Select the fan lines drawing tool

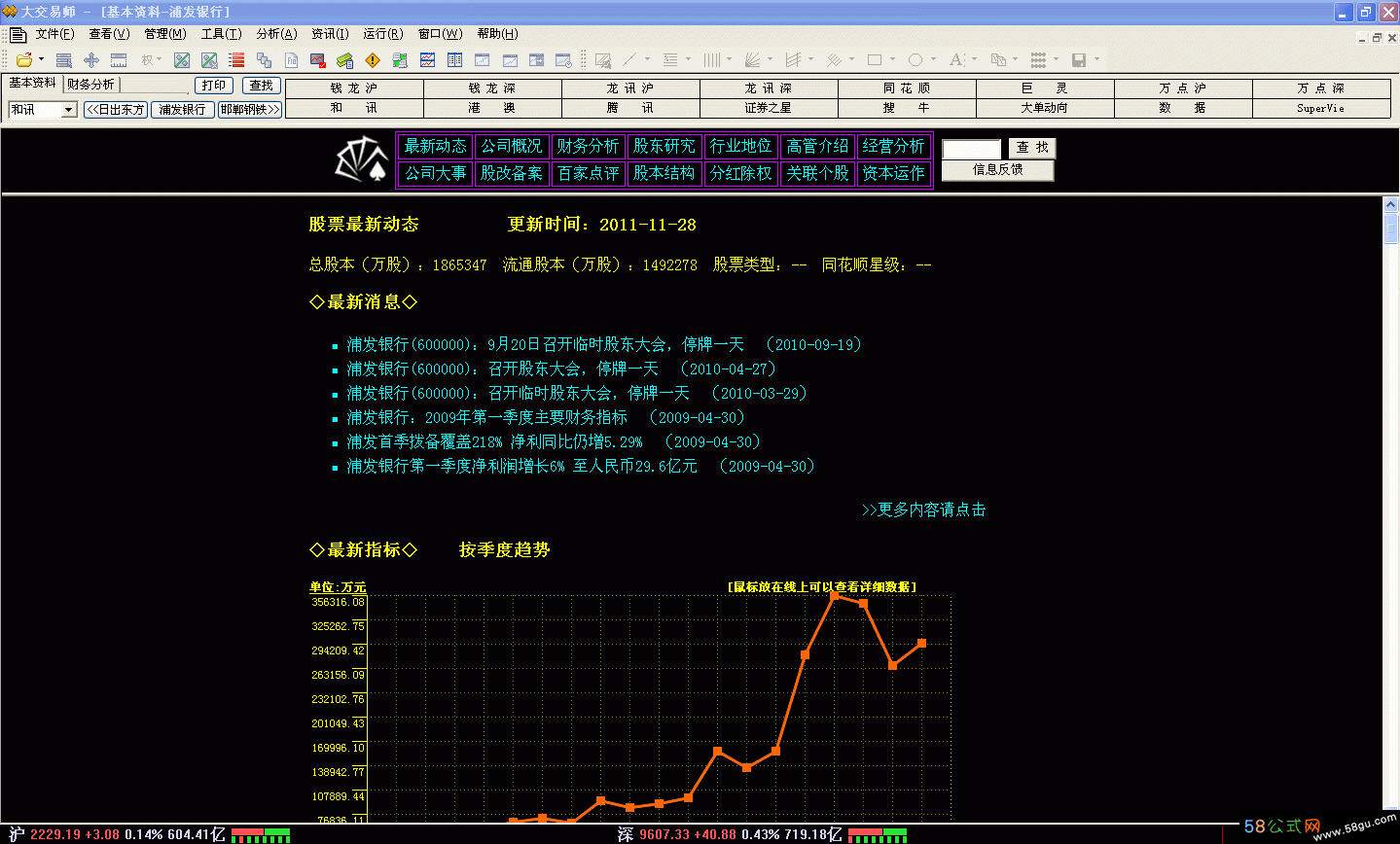click(752, 60)
